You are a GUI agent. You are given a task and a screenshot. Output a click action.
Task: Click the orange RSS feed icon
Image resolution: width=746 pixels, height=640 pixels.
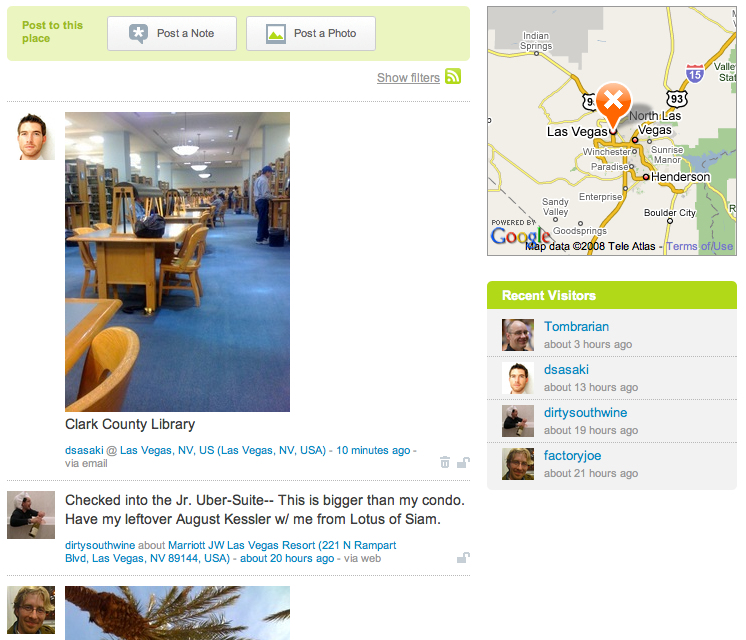[452, 76]
